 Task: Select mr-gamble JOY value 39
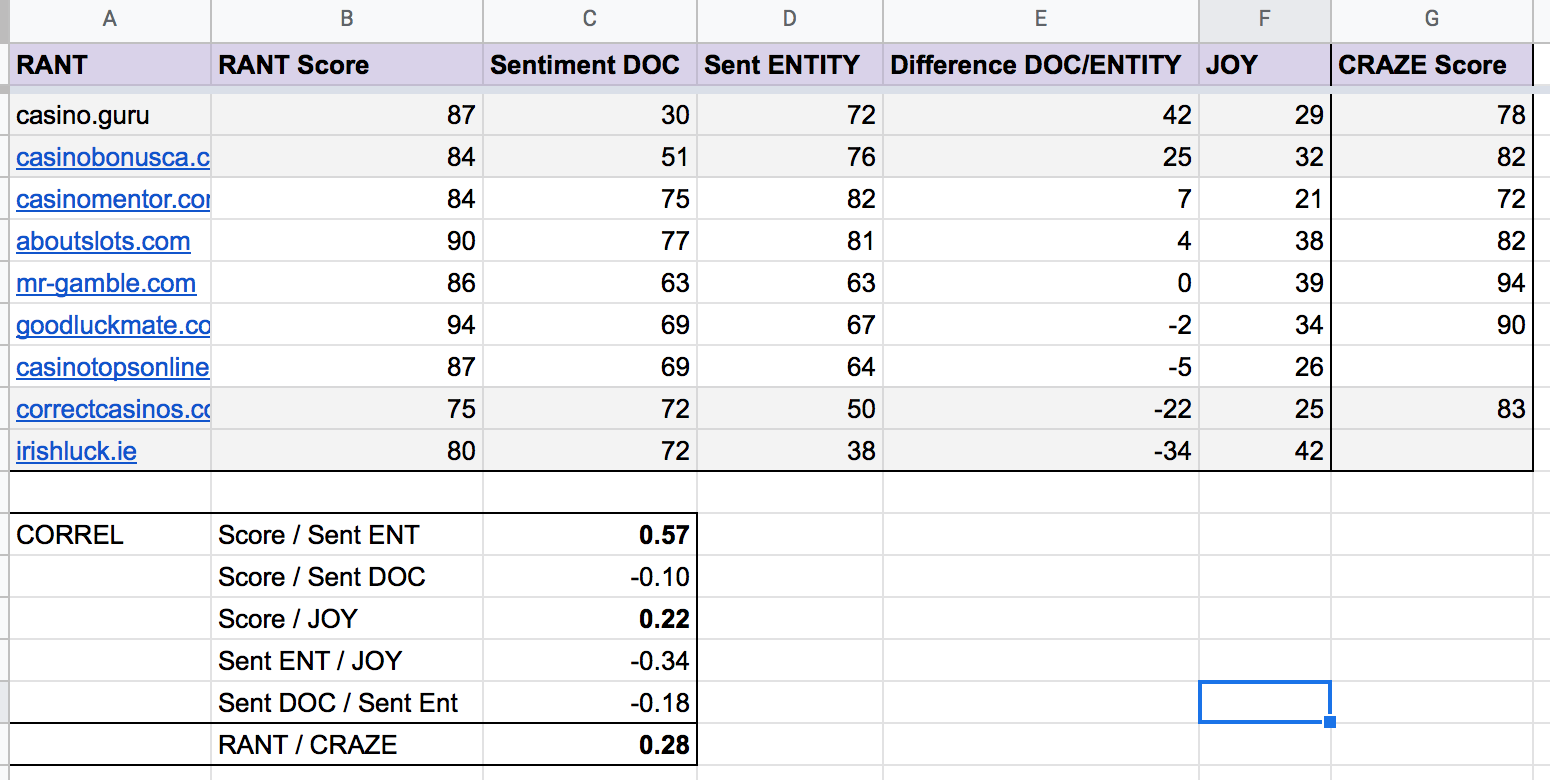(x=1265, y=283)
